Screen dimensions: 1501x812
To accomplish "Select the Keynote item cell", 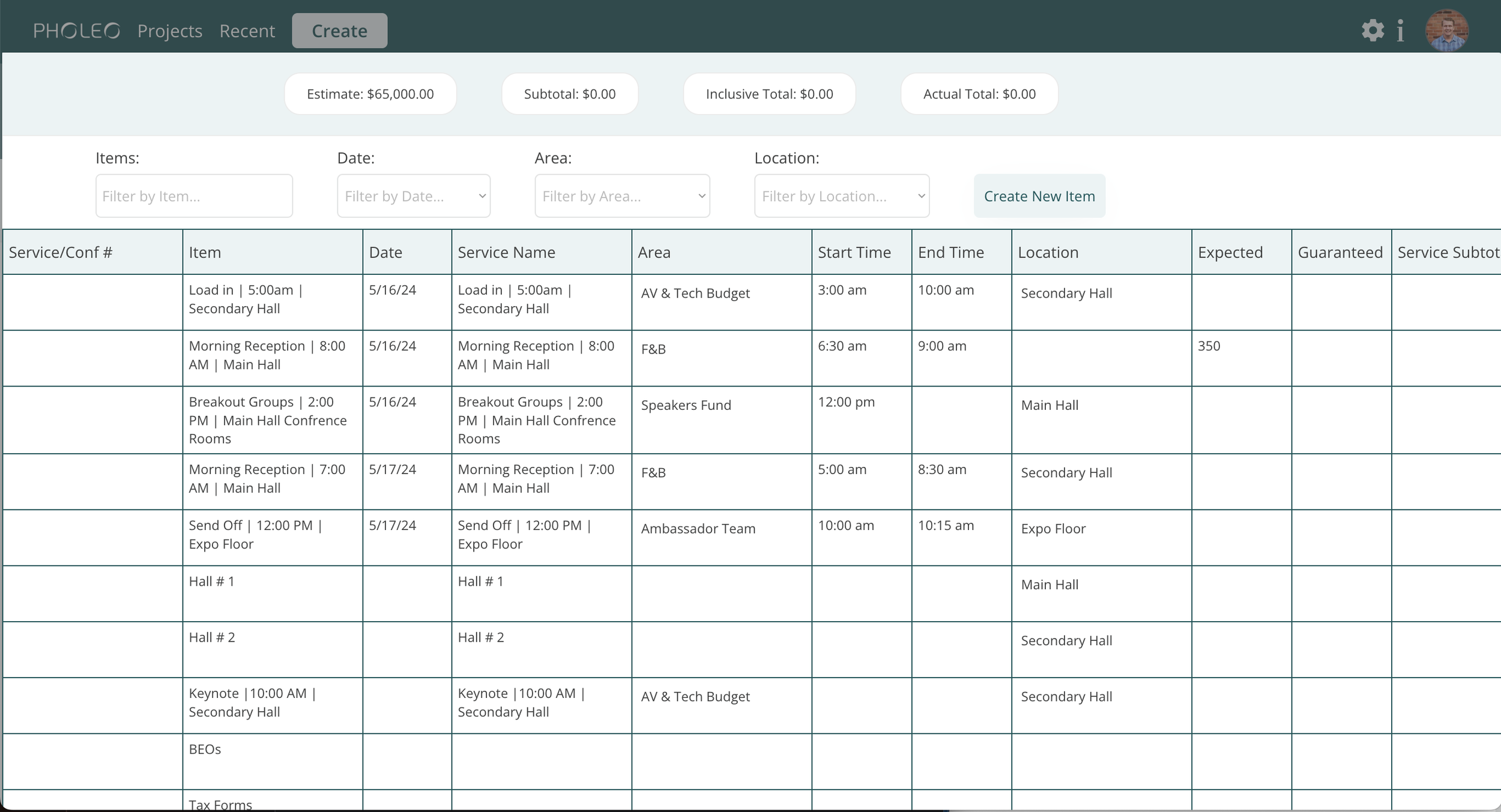I will (273, 705).
